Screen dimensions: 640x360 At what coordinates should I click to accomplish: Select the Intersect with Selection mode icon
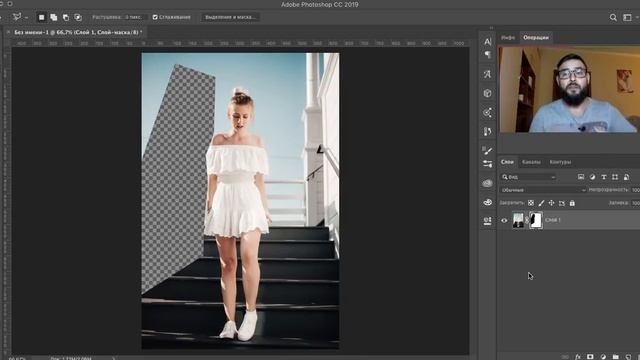(78, 17)
